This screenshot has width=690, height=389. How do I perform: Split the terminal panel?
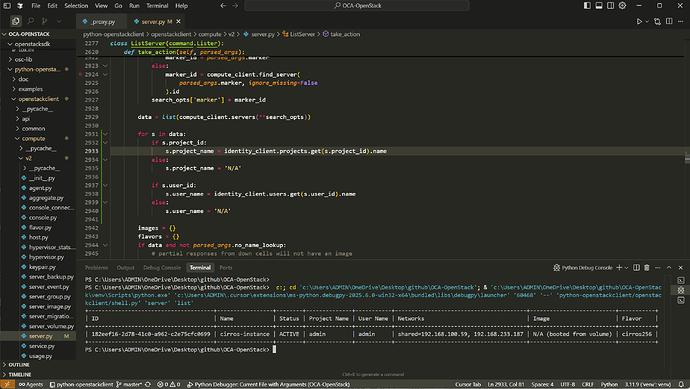(x=636, y=268)
